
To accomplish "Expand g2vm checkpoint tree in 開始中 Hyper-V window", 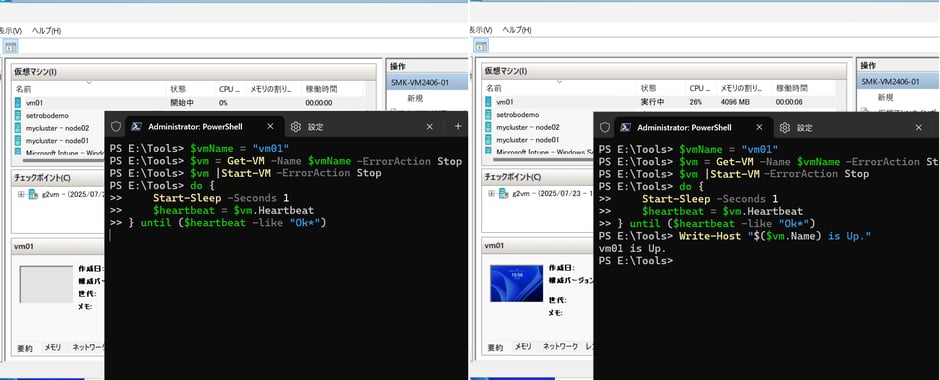I will point(21,194).
